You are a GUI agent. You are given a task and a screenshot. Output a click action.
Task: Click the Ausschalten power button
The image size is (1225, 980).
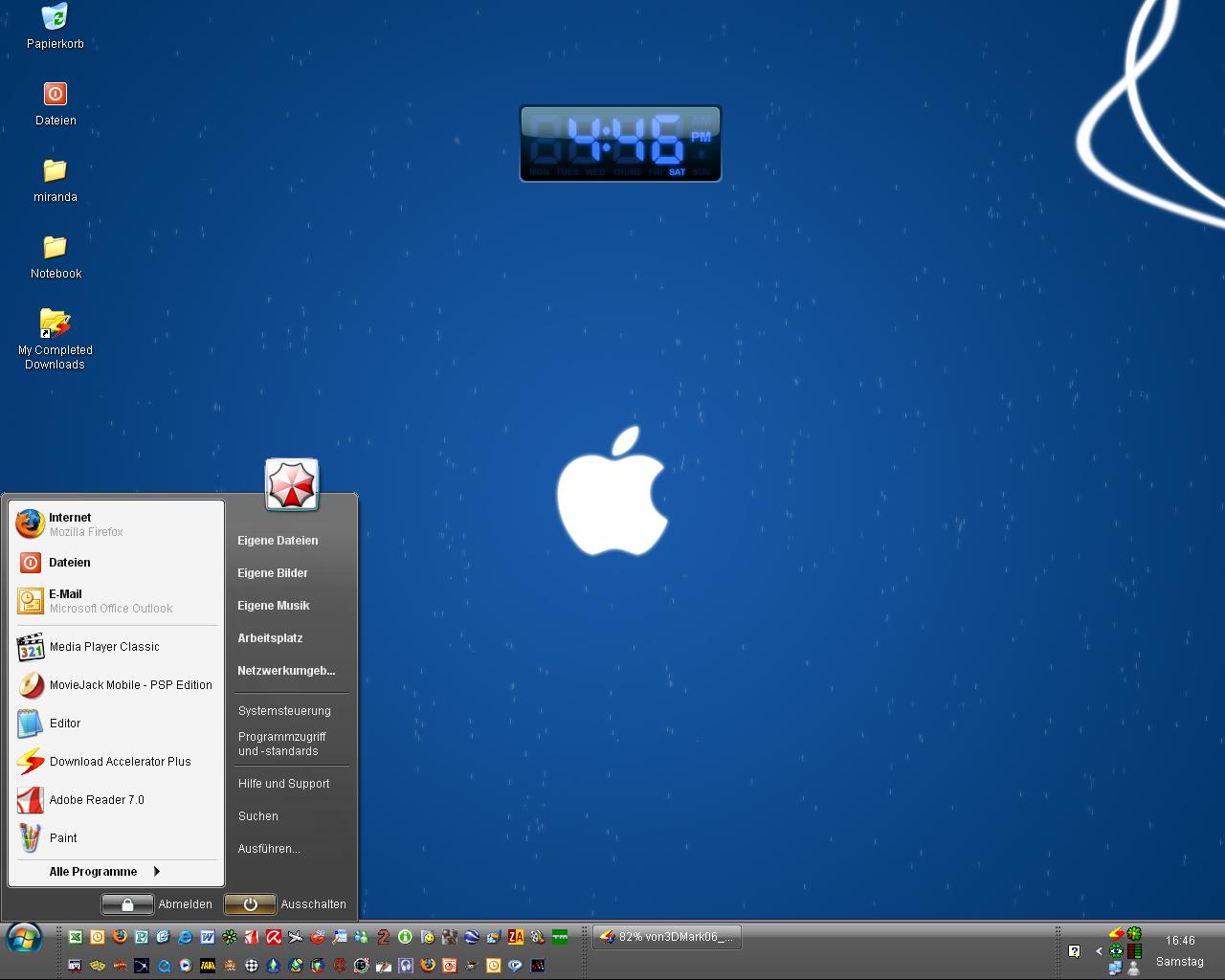click(285, 904)
